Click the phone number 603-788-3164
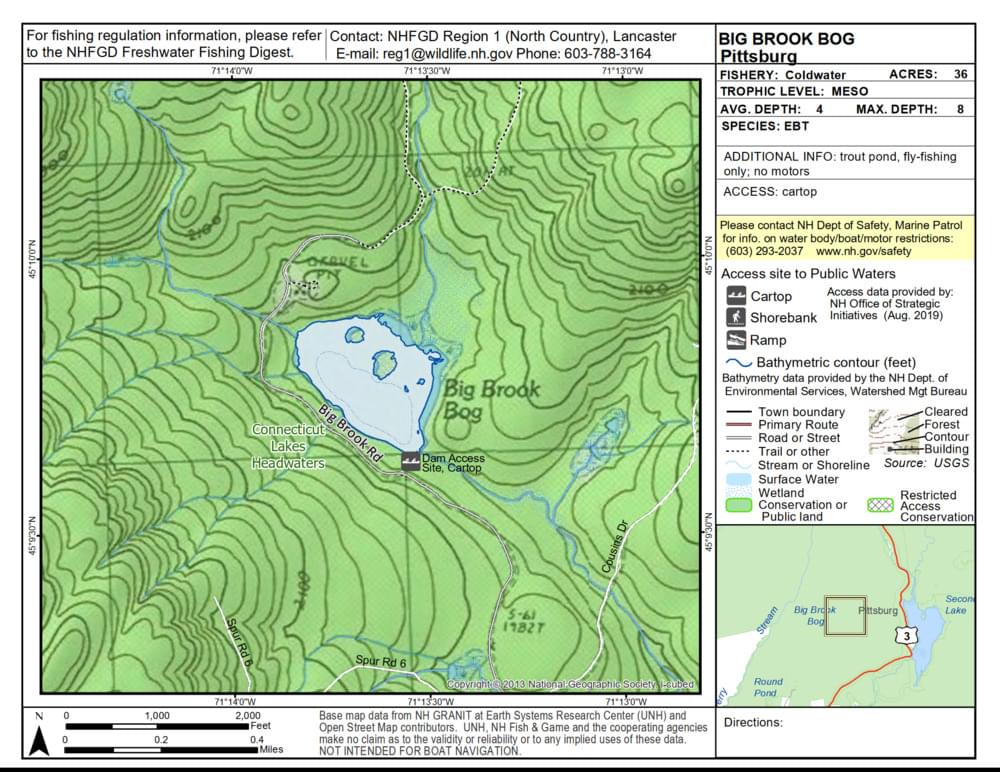This screenshot has width=1000, height=772. tap(607, 54)
